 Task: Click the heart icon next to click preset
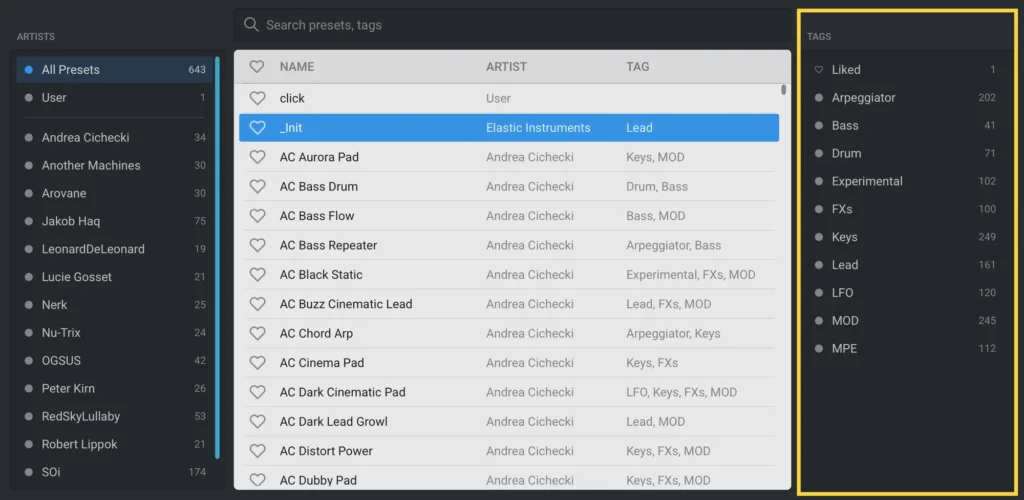[258, 99]
